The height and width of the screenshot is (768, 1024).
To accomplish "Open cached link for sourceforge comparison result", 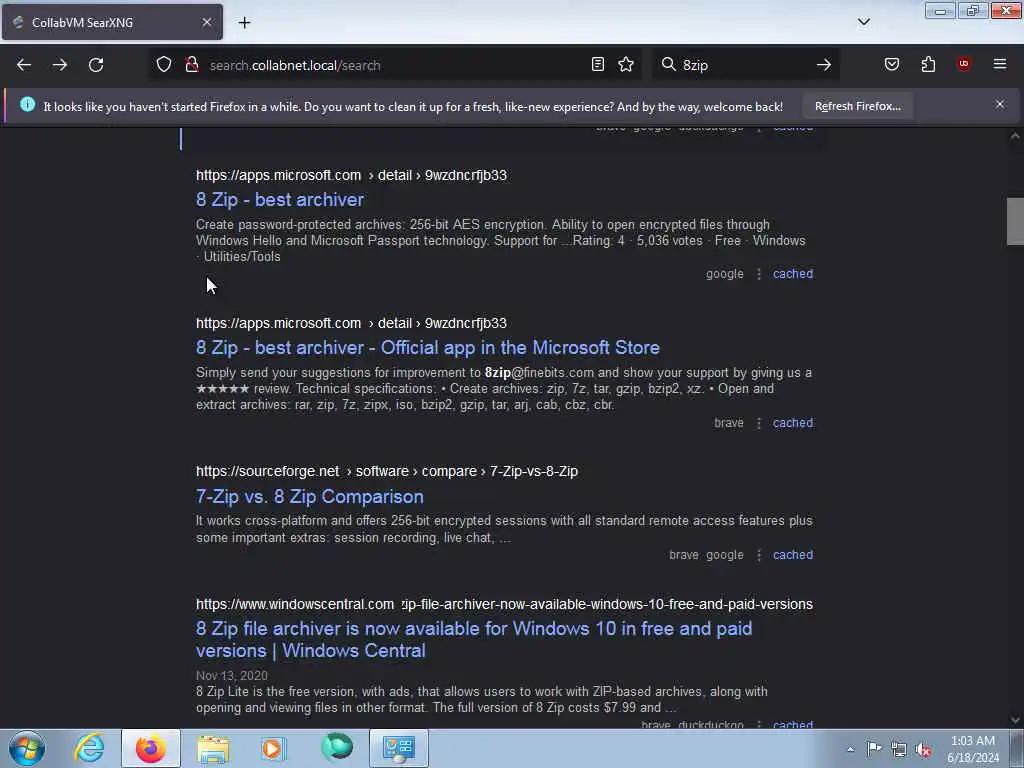I will tap(793, 554).
